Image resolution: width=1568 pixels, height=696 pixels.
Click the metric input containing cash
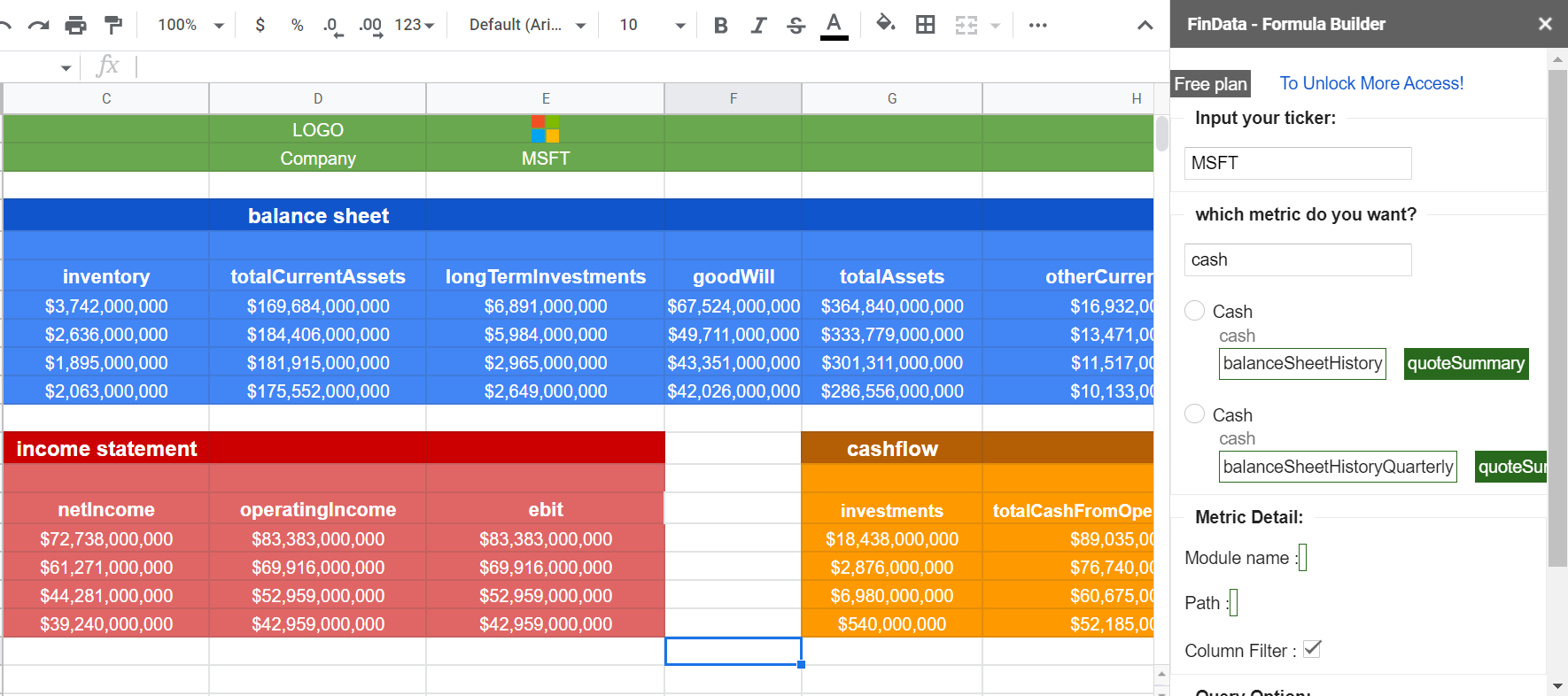coord(1298,259)
